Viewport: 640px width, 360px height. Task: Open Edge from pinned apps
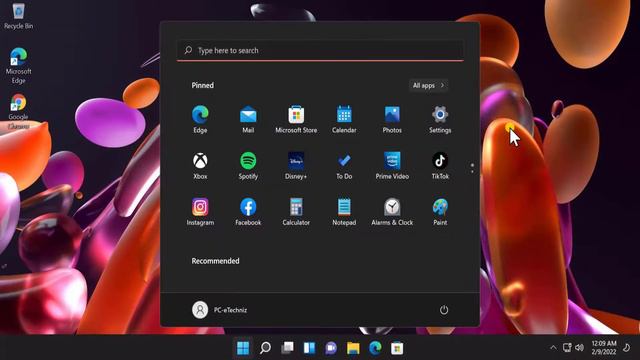pyautogui.click(x=200, y=119)
